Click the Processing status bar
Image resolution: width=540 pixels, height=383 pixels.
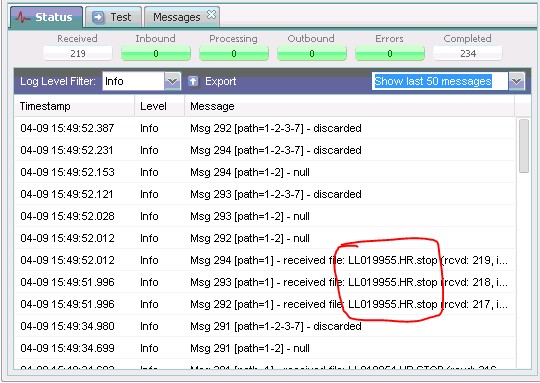coord(234,53)
